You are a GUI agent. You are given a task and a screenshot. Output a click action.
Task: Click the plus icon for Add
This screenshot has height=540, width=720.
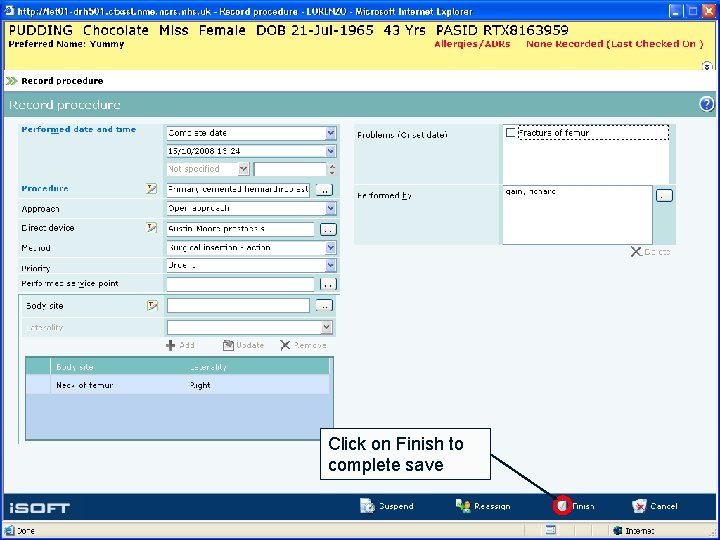pos(170,345)
